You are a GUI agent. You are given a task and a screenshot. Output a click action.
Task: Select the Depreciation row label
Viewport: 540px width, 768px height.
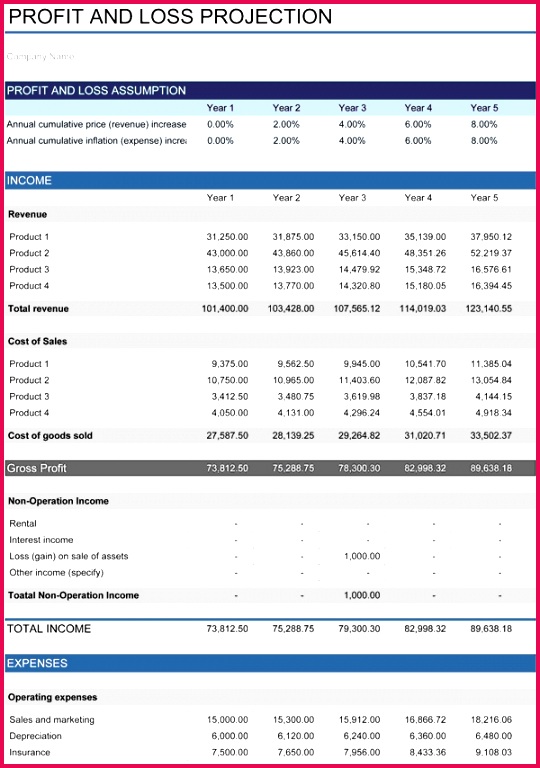tap(35, 736)
